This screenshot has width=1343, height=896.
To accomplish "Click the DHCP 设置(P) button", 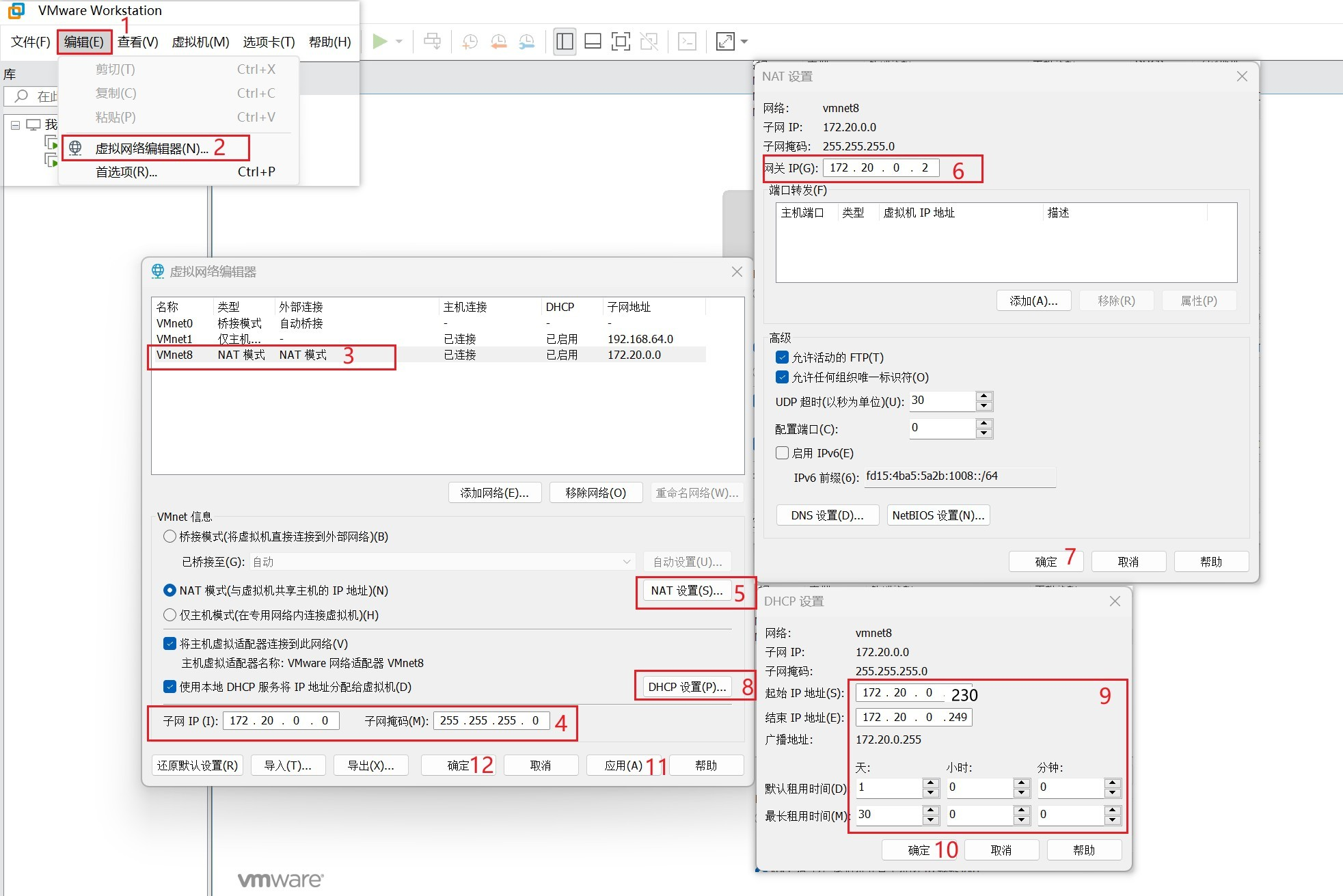I will 686,687.
